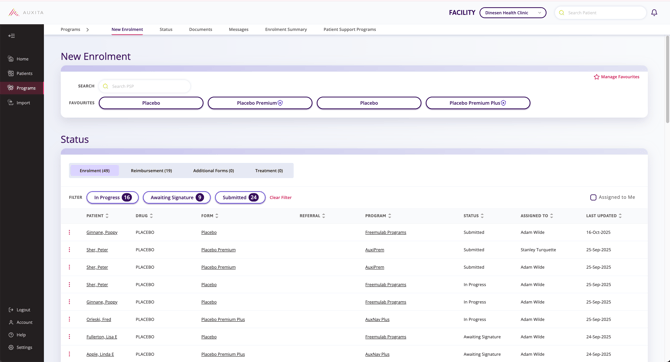The width and height of the screenshot is (670, 362).
Task: Switch to the Status tab in top nav
Action: pos(166,29)
